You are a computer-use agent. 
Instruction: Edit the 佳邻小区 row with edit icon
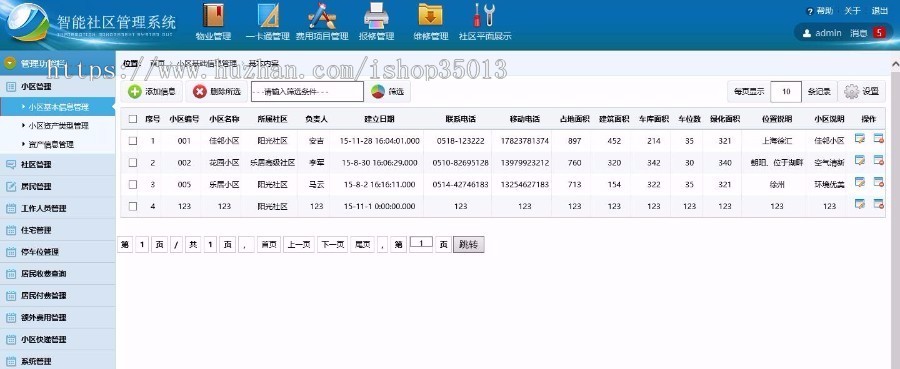pyautogui.click(x=860, y=138)
